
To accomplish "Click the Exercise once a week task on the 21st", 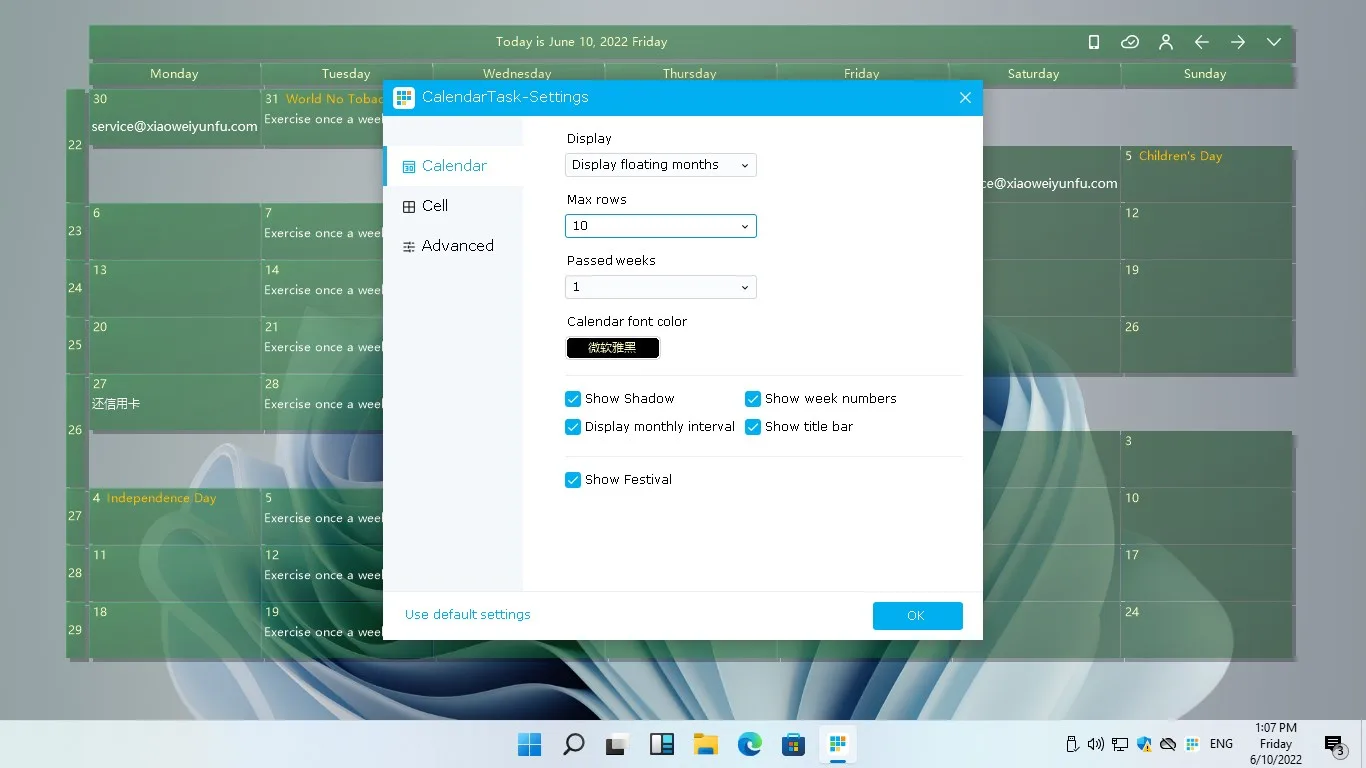I will (x=323, y=347).
